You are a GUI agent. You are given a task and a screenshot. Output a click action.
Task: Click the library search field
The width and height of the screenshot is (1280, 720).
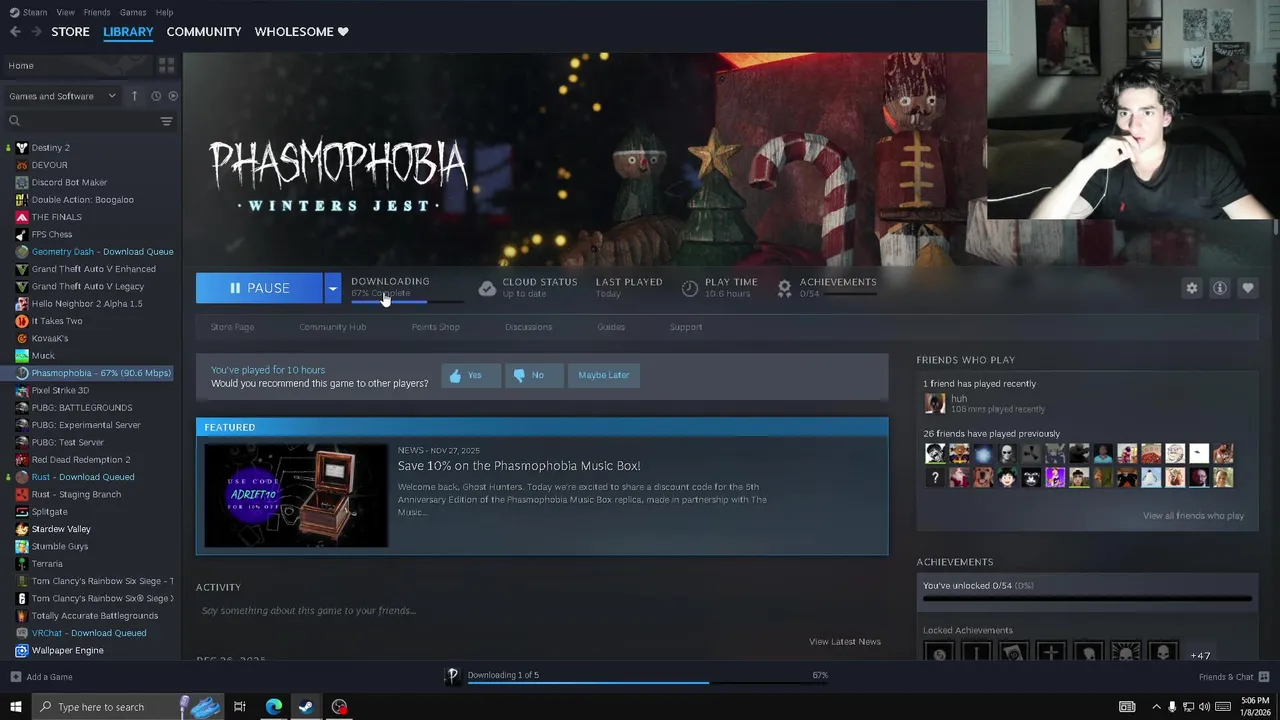(x=82, y=121)
